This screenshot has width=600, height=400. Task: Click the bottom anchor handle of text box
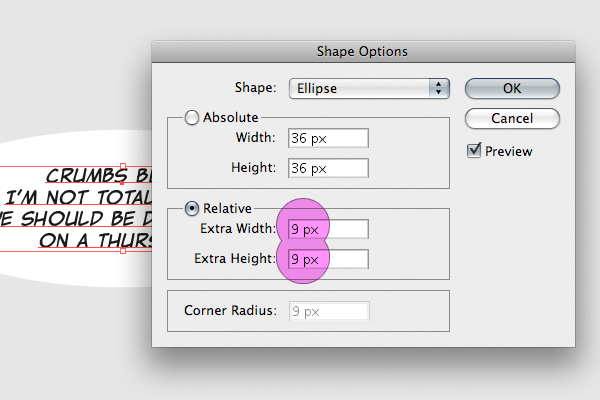point(122,251)
